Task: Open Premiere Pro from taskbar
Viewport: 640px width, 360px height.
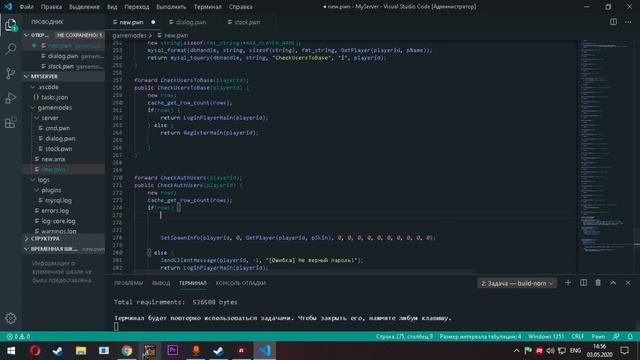Action: click(x=173, y=351)
